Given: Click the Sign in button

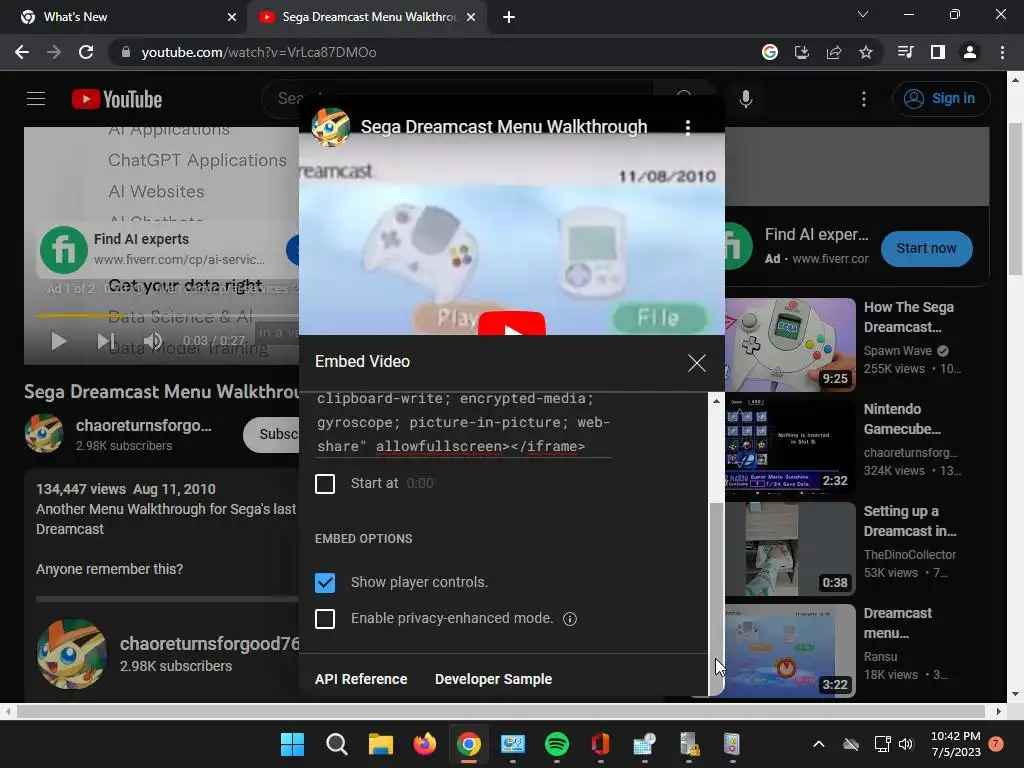Looking at the screenshot, I should [941, 99].
